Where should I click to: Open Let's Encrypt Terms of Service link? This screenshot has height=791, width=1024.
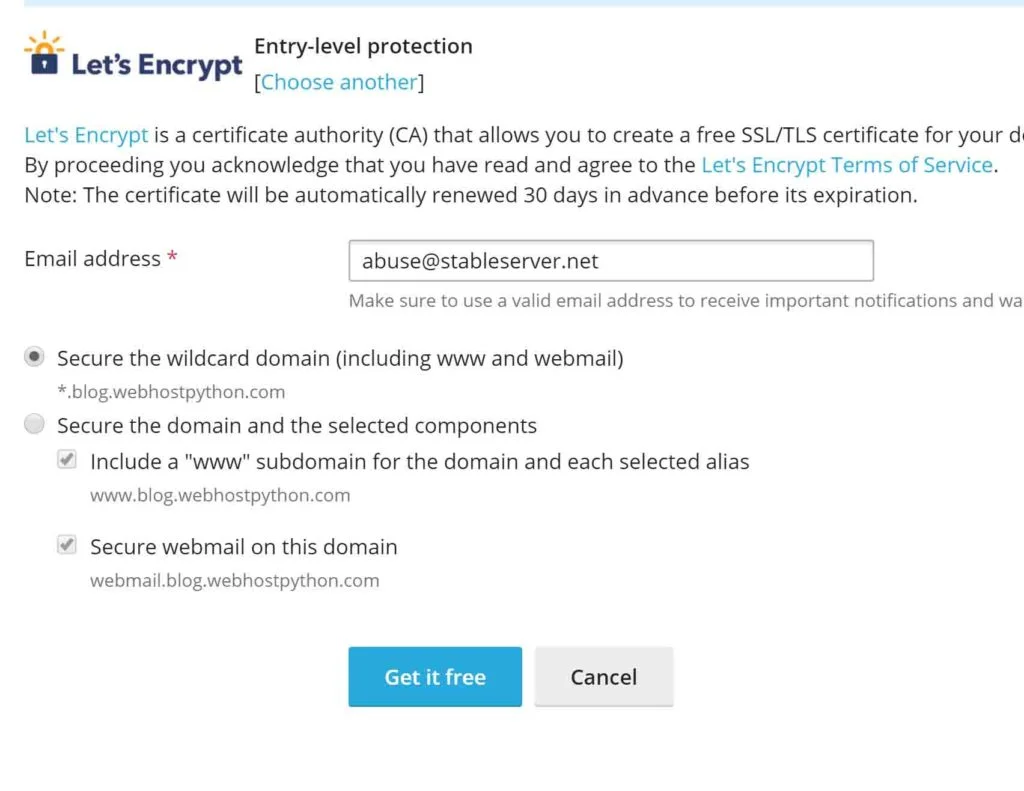[x=847, y=165]
